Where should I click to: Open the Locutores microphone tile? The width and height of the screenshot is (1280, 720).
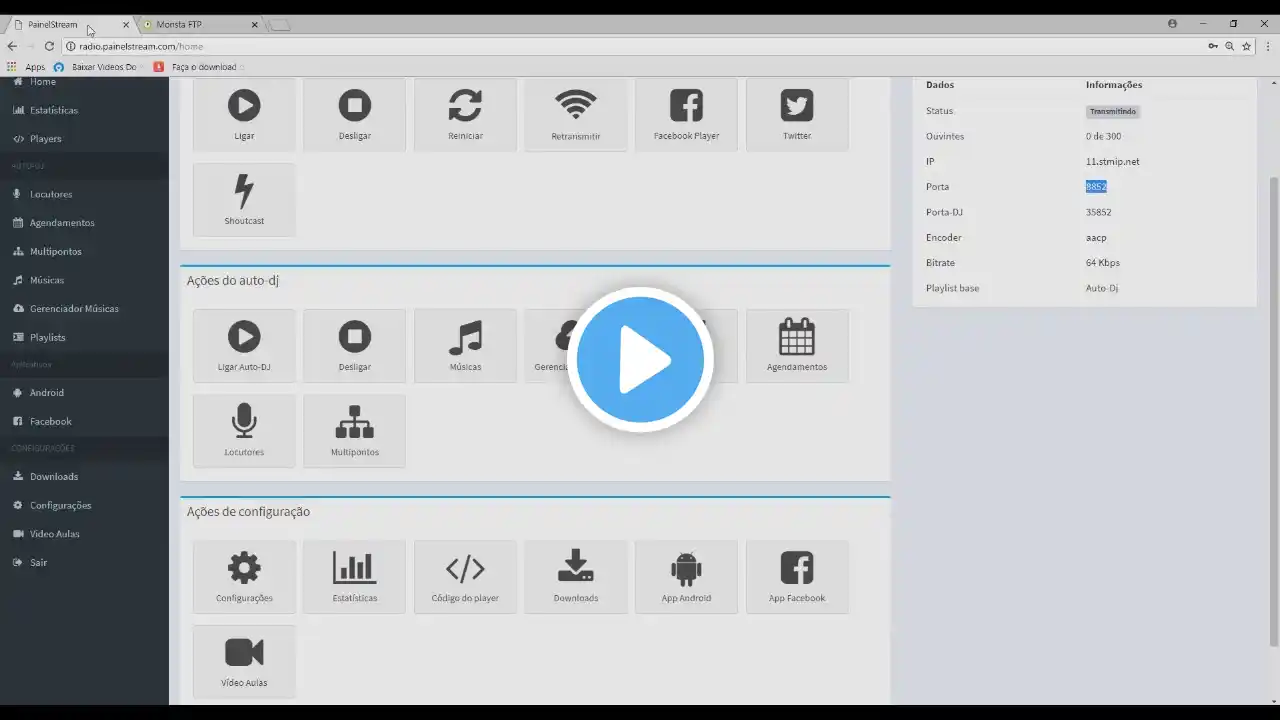[244, 431]
